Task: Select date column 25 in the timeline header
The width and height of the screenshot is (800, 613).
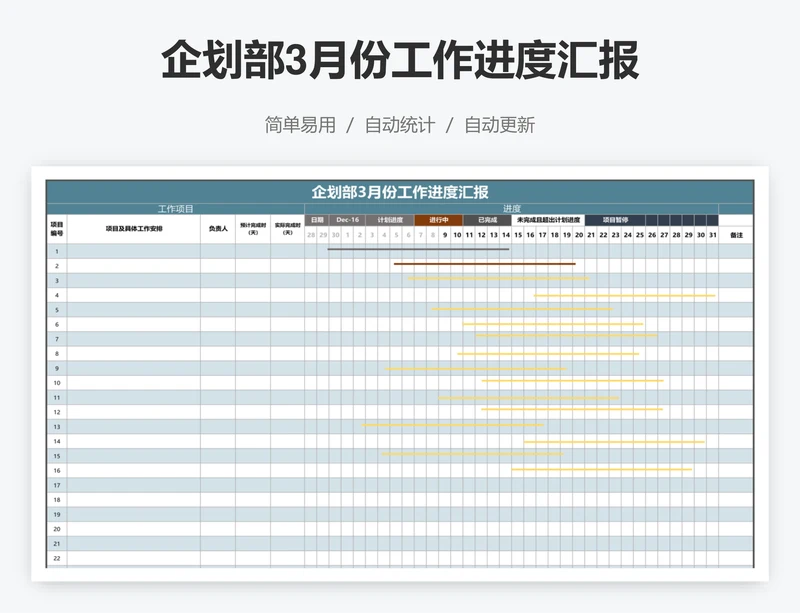Action: [x=639, y=235]
